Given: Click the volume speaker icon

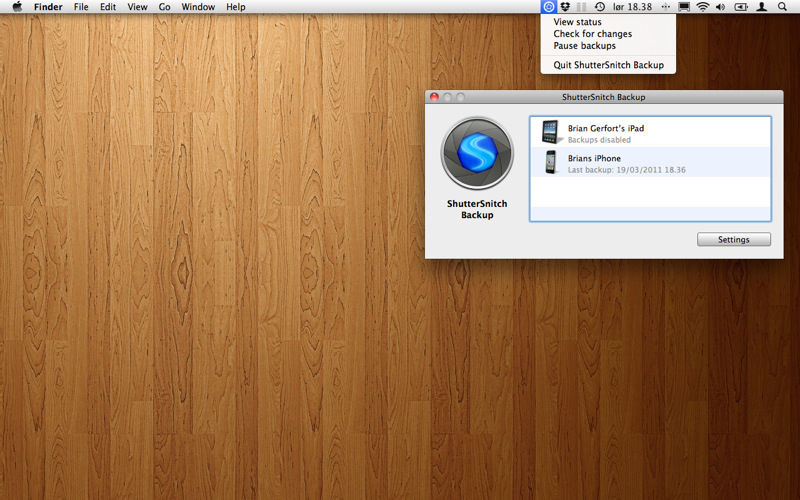Looking at the screenshot, I should pos(720,7).
